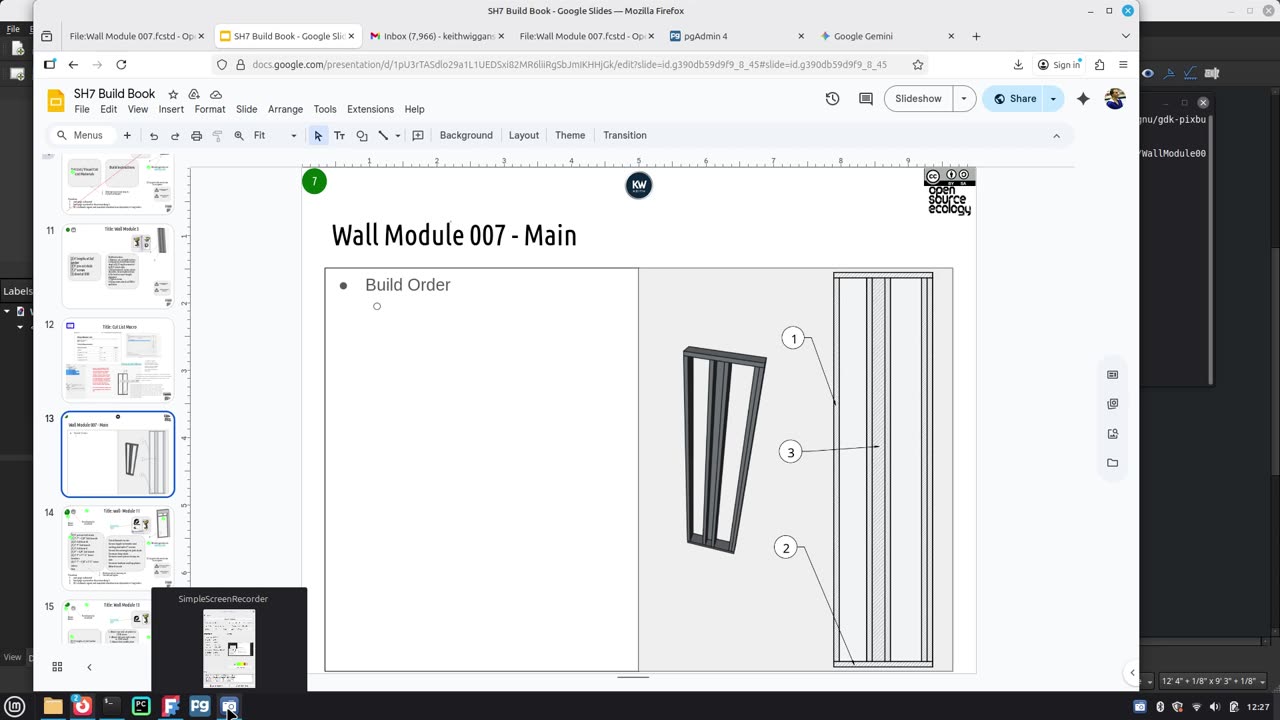Viewport: 1280px width, 720px height.
Task: Click the Zoom magnifier tool icon
Action: [239, 135]
